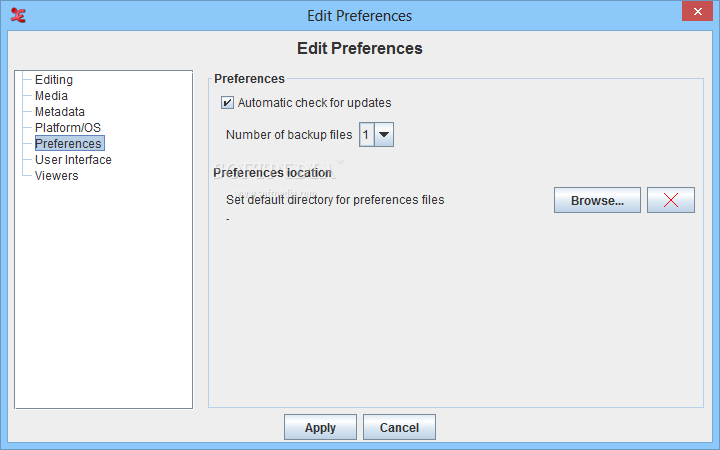Open the Metadata preferences category
The height and width of the screenshot is (450, 720).
[60, 112]
